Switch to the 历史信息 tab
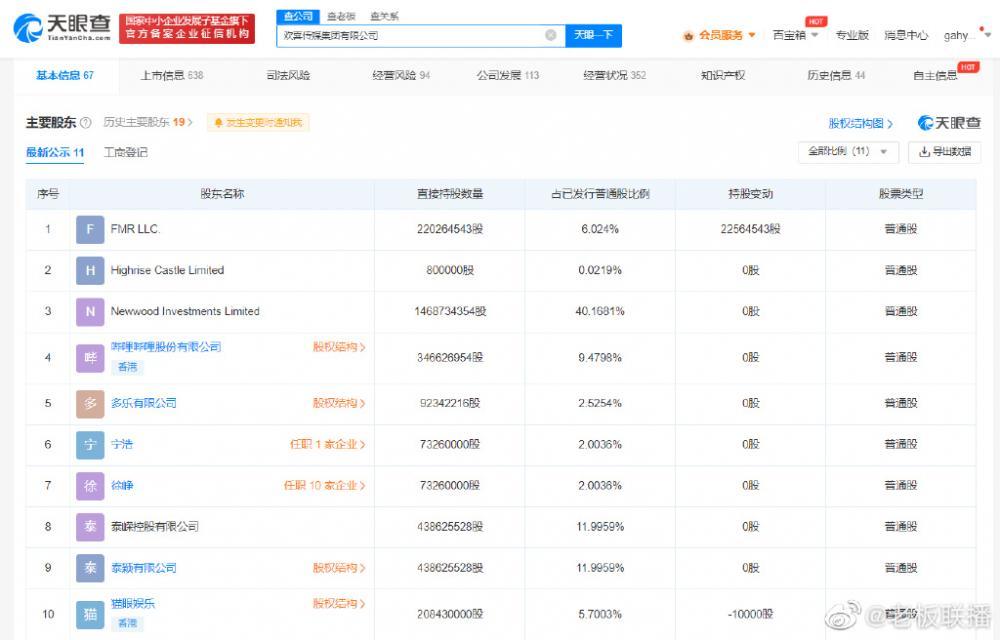The width and height of the screenshot is (1000, 640). (836, 75)
